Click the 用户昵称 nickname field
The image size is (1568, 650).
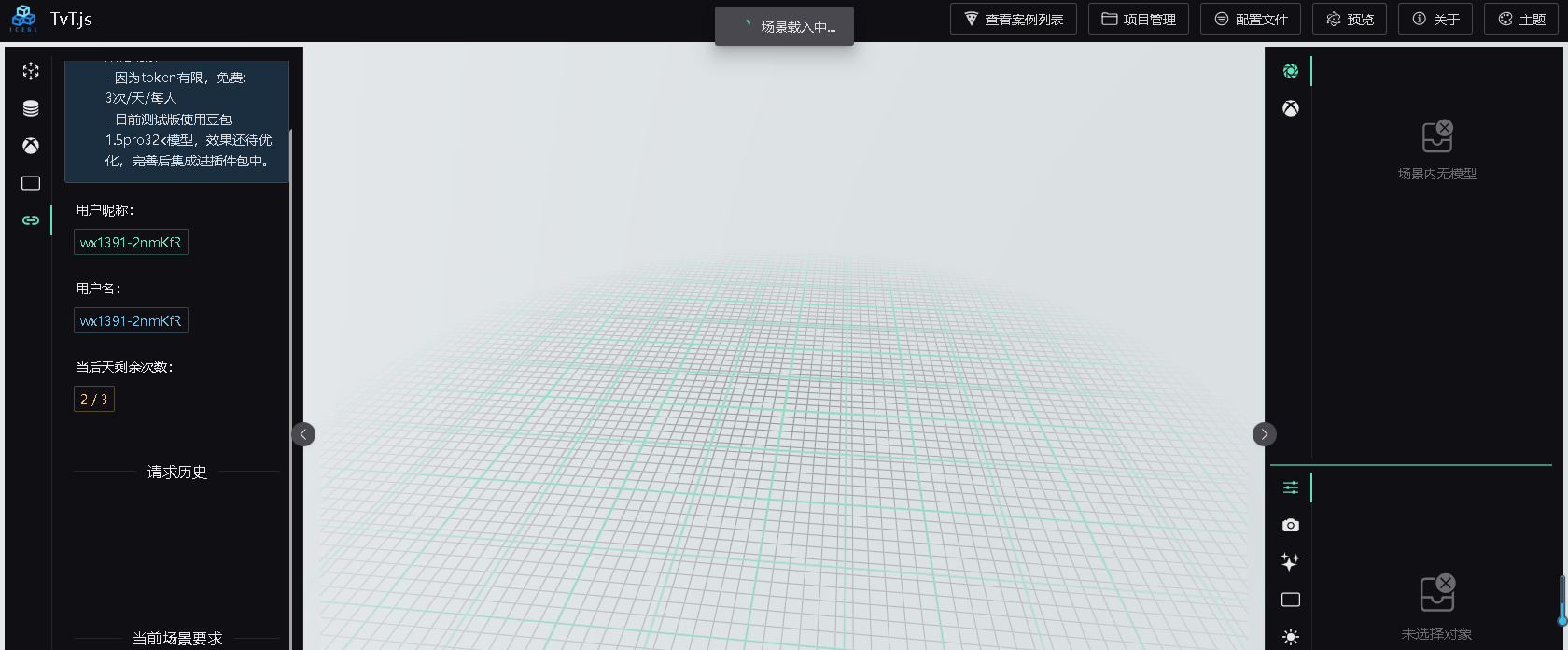tap(131, 243)
